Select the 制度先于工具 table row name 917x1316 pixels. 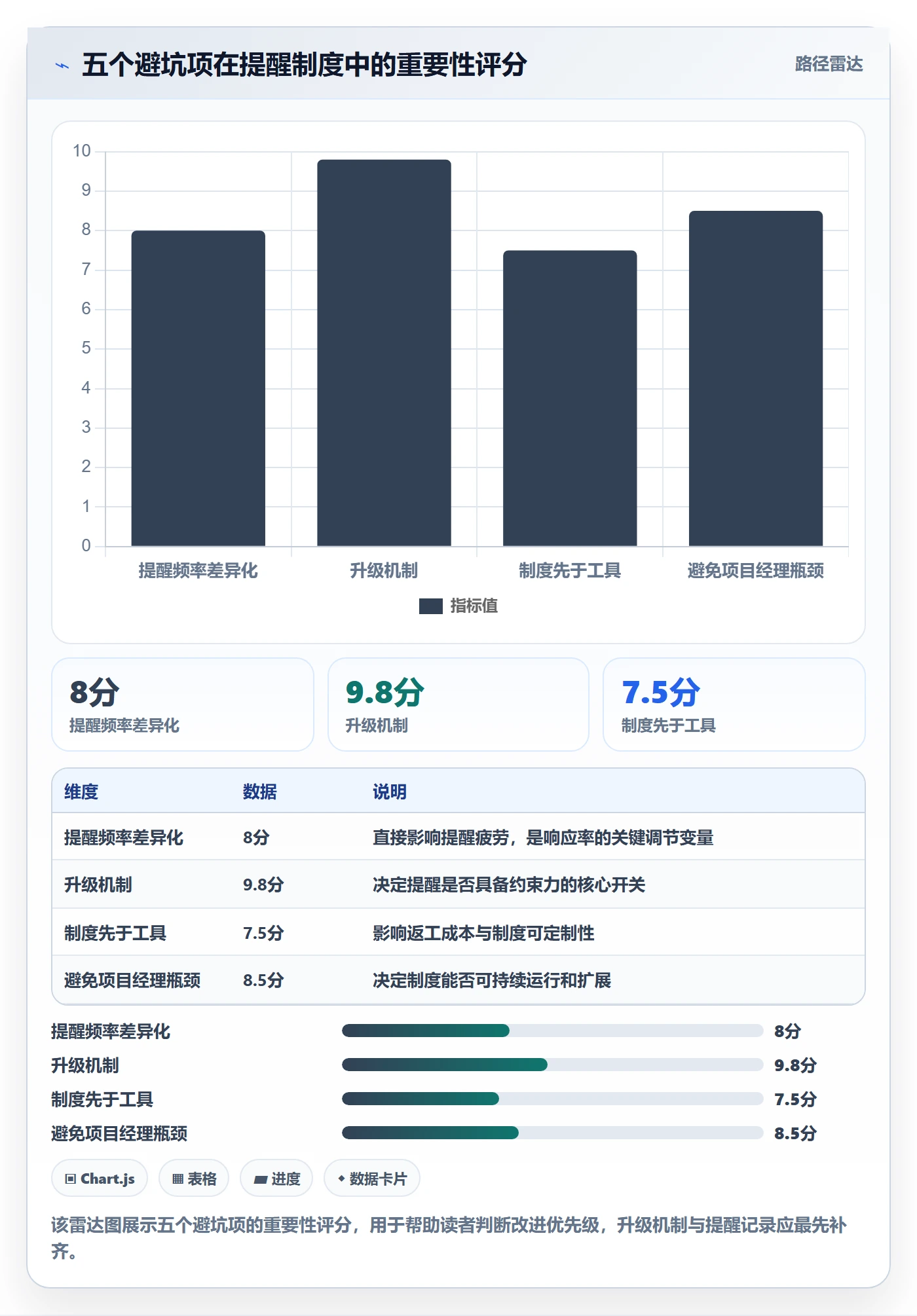pos(115,933)
